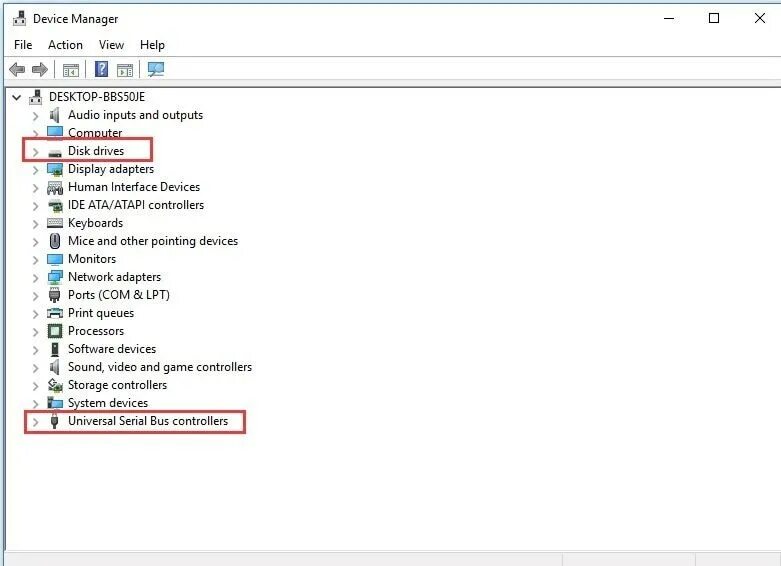The height and width of the screenshot is (566, 781).
Task: Select the Keyboards label
Action: pyautogui.click(x=96, y=223)
